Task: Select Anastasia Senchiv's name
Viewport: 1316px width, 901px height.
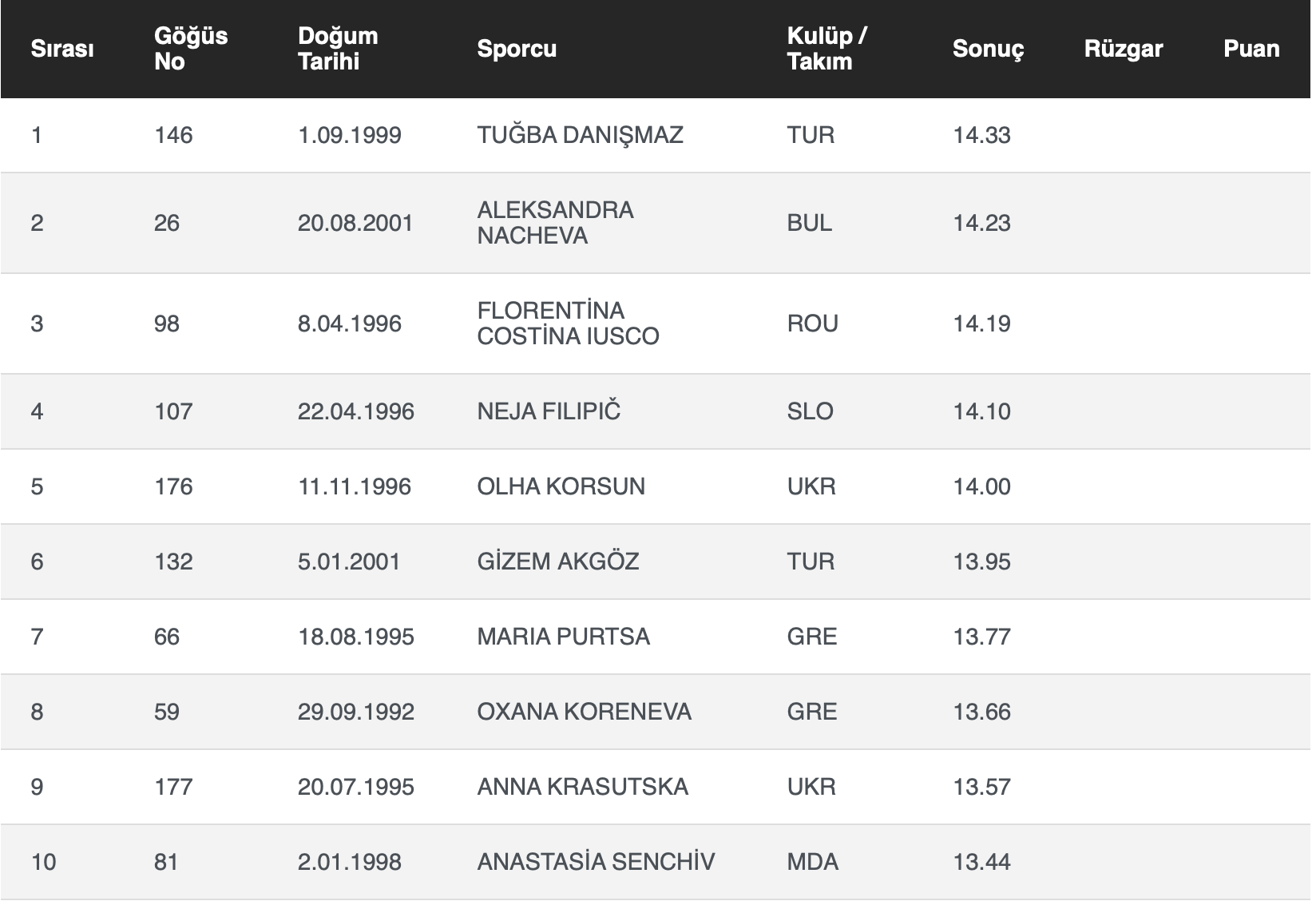Action: coord(596,862)
